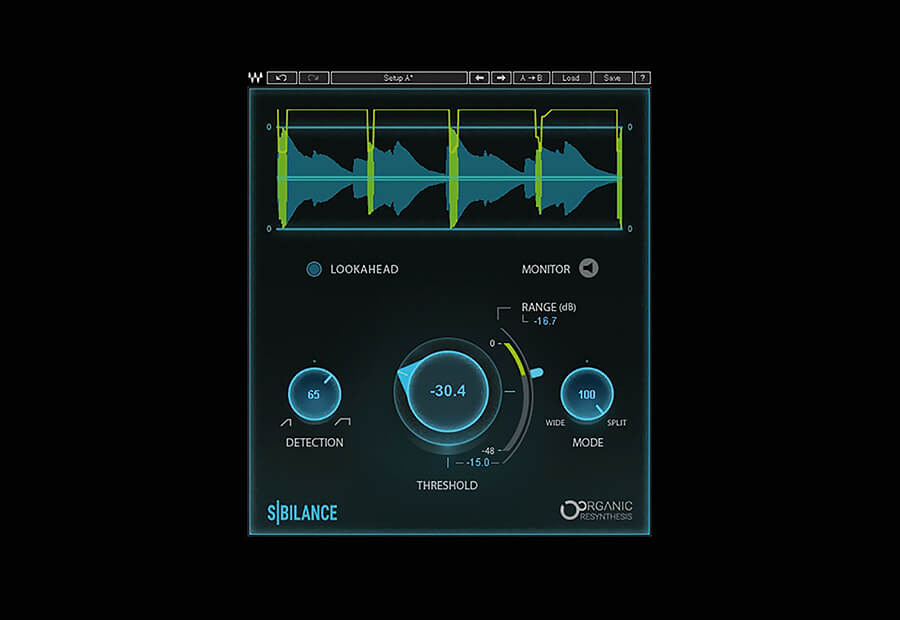Go to the previous preset arrow

tap(479, 78)
